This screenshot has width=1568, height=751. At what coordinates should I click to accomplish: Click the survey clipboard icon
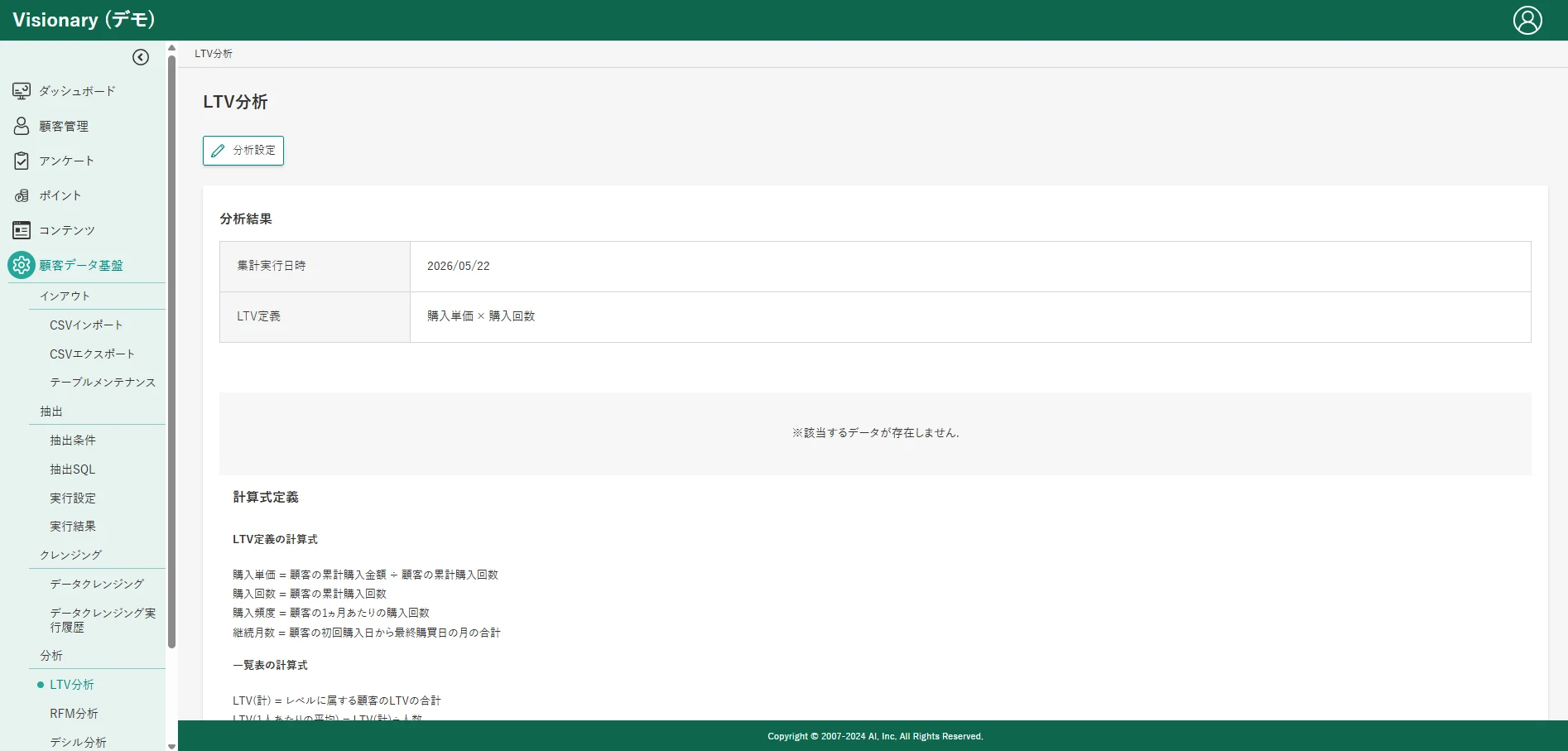pyautogui.click(x=22, y=161)
